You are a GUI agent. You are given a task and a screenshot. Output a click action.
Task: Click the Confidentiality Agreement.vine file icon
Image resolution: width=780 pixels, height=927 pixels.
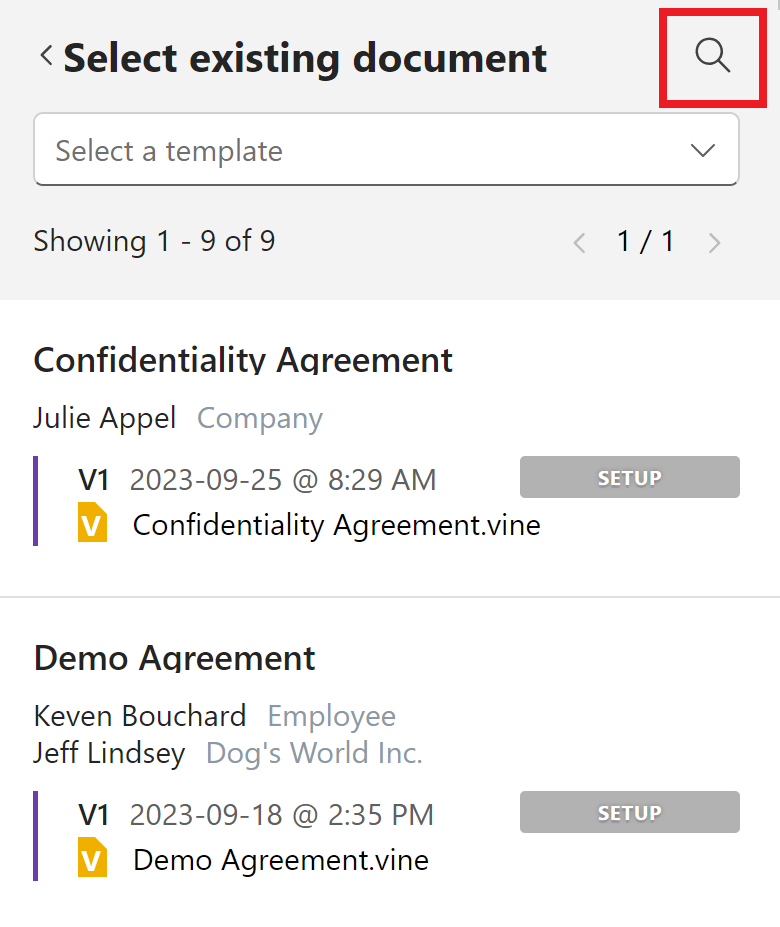pyautogui.click(x=92, y=525)
